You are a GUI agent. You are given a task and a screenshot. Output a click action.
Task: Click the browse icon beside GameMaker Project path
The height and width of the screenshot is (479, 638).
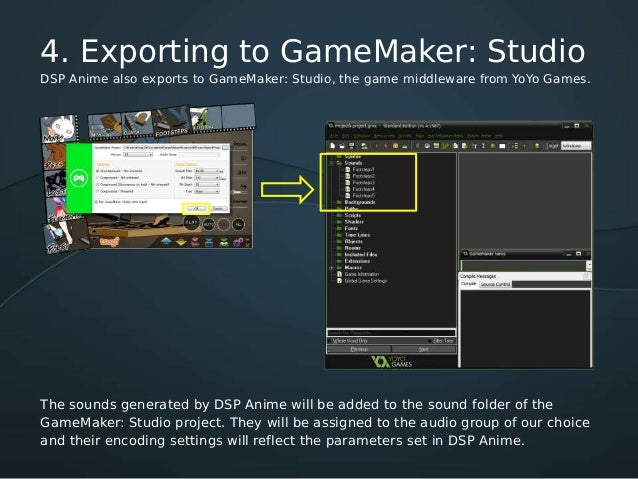tap(225, 147)
